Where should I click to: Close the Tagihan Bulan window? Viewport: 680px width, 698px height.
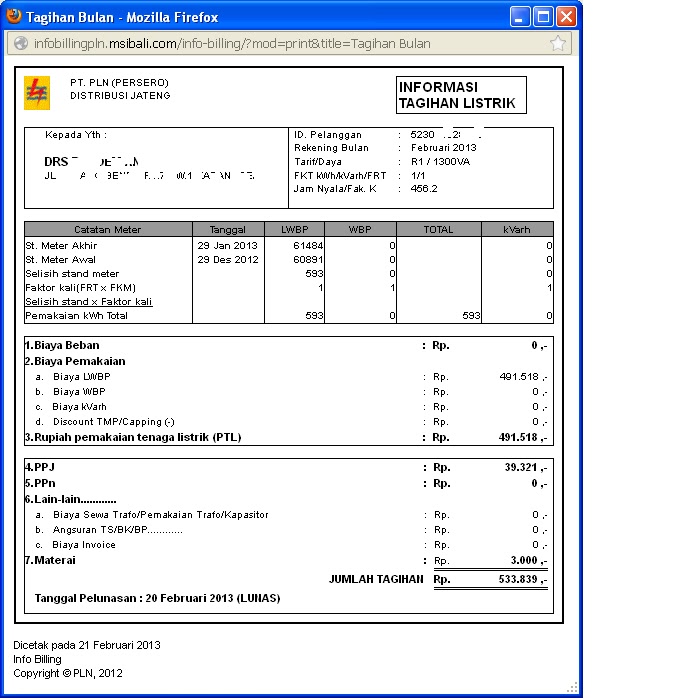(x=566, y=17)
